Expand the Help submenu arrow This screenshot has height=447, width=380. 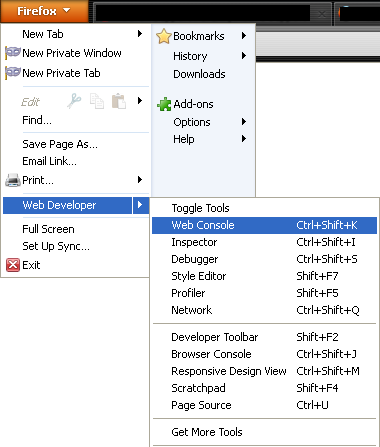point(244,139)
